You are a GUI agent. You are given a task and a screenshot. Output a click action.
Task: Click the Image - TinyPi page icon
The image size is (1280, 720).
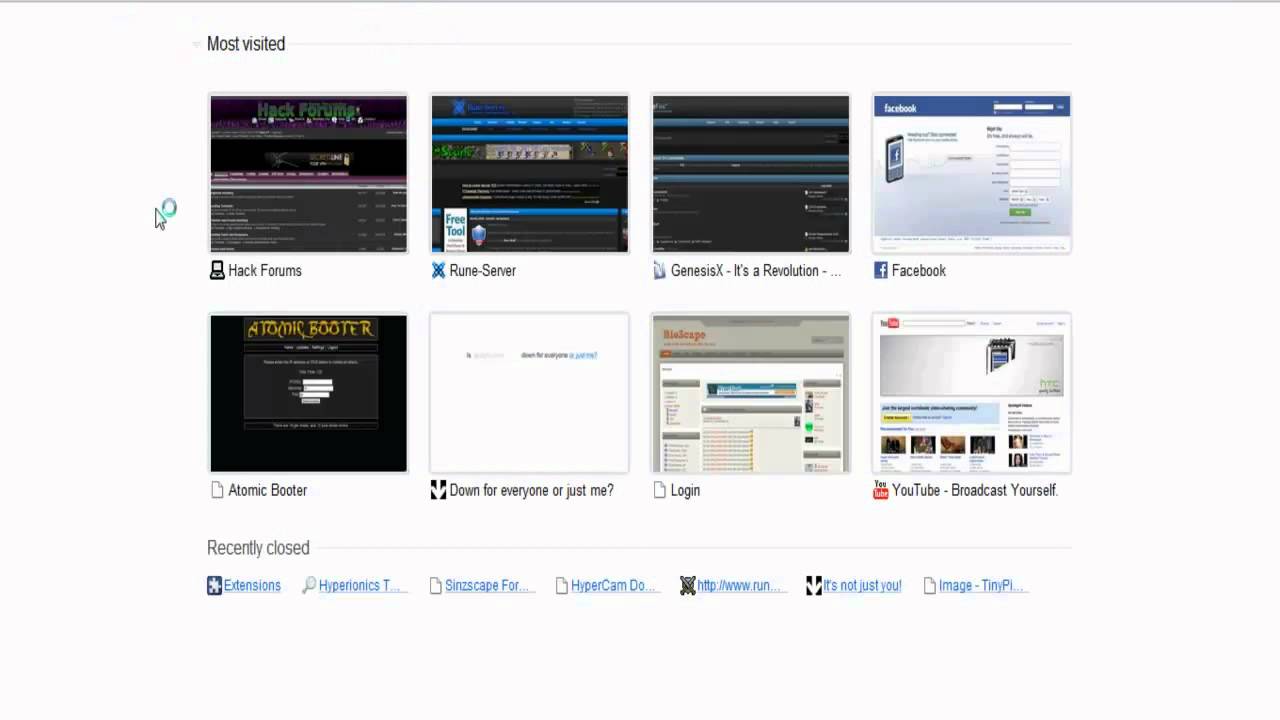click(930, 586)
